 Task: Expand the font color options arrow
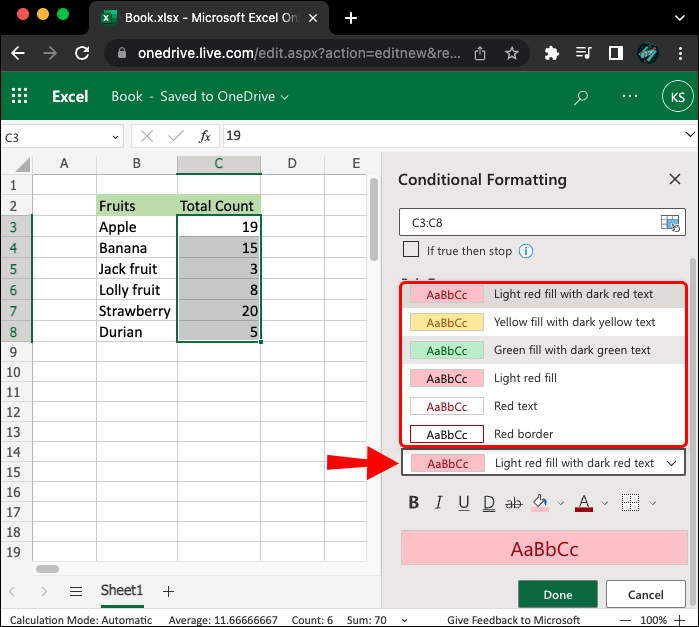607,503
